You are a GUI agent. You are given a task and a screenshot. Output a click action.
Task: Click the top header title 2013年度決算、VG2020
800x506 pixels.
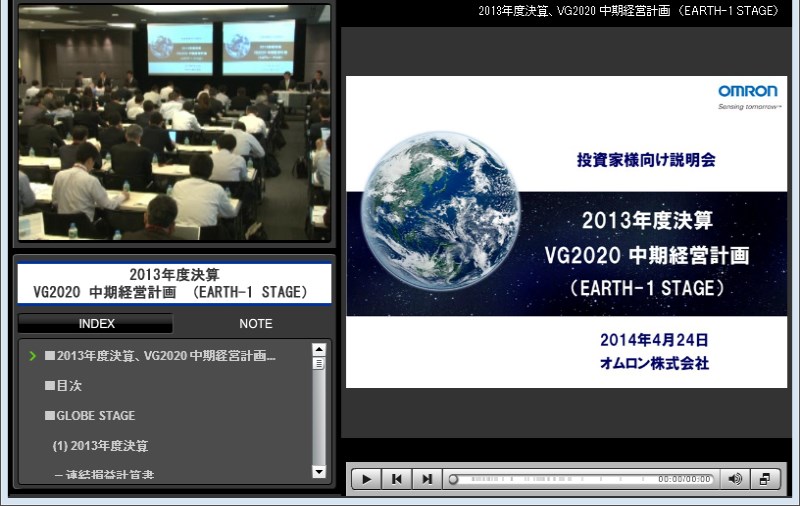pyautogui.click(x=629, y=11)
